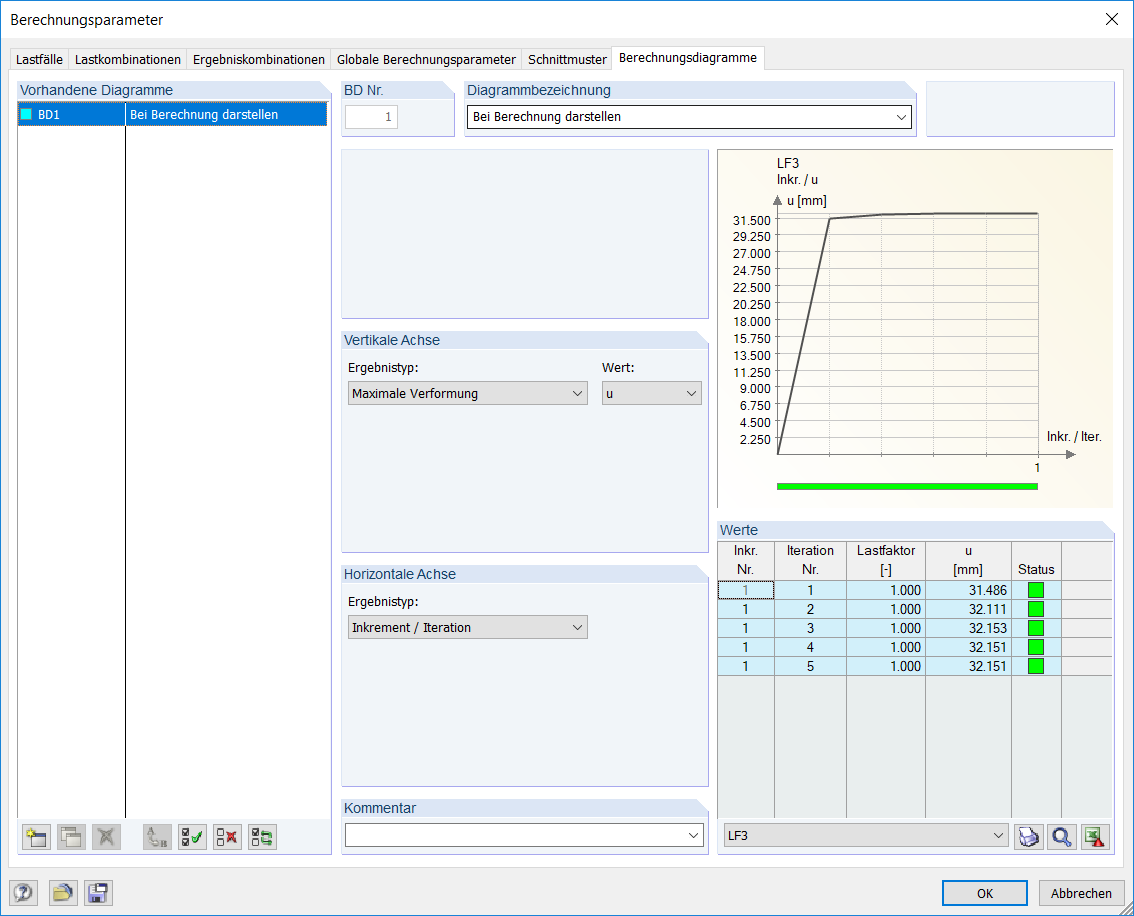Viewport: 1134px width, 916px height.
Task: Select the BD1 diagram row
Action: (x=172, y=114)
